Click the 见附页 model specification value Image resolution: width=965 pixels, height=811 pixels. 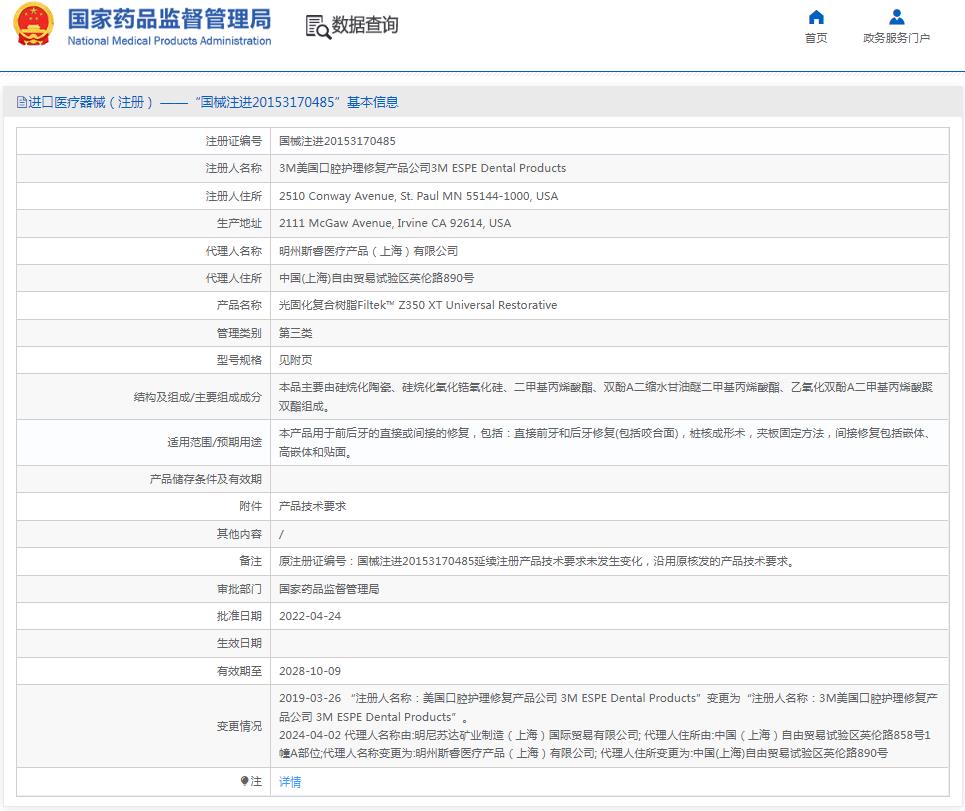point(295,360)
